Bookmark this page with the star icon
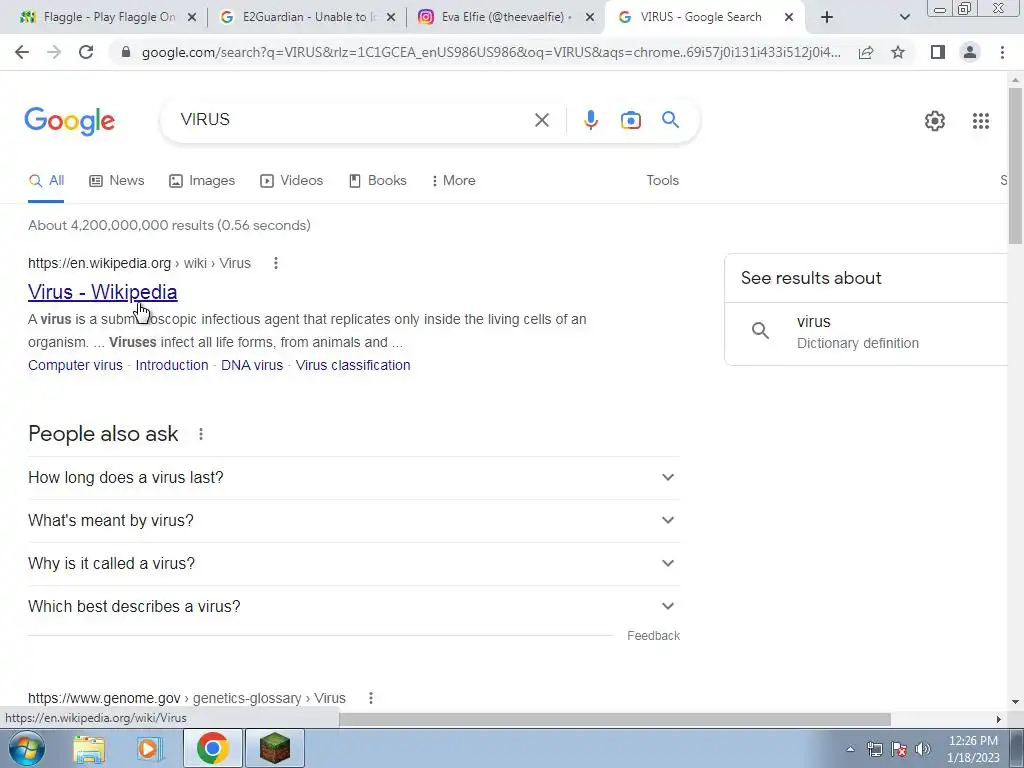Viewport: 1024px width, 768px height. click(898, 52)
